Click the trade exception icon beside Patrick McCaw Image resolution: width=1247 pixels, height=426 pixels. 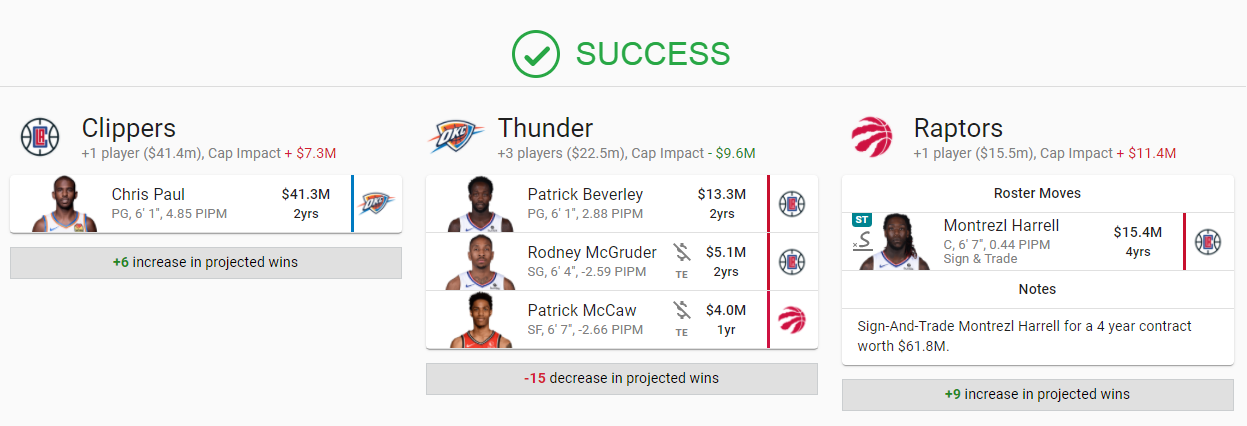pos(682,320)
